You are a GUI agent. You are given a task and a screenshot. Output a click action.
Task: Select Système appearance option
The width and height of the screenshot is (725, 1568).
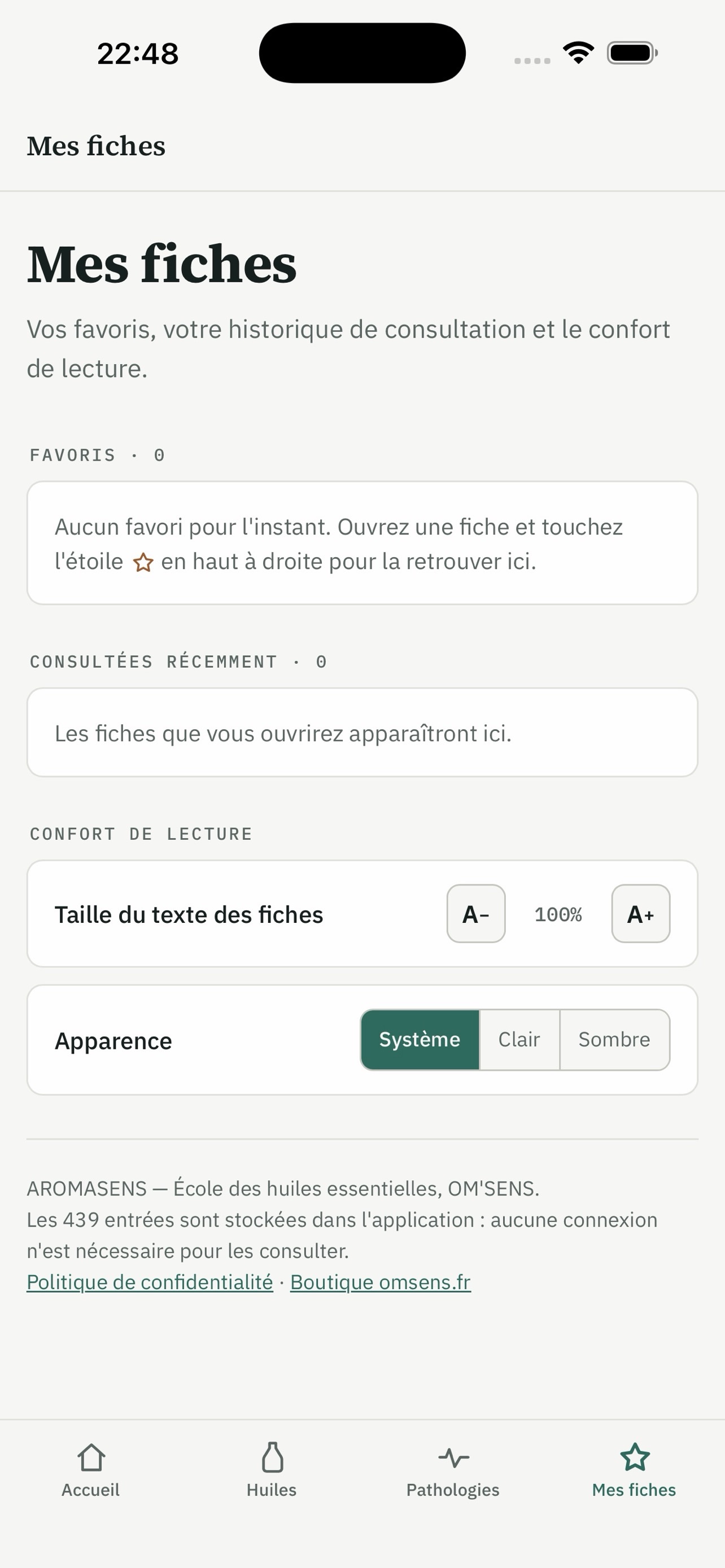point(420,1040)
